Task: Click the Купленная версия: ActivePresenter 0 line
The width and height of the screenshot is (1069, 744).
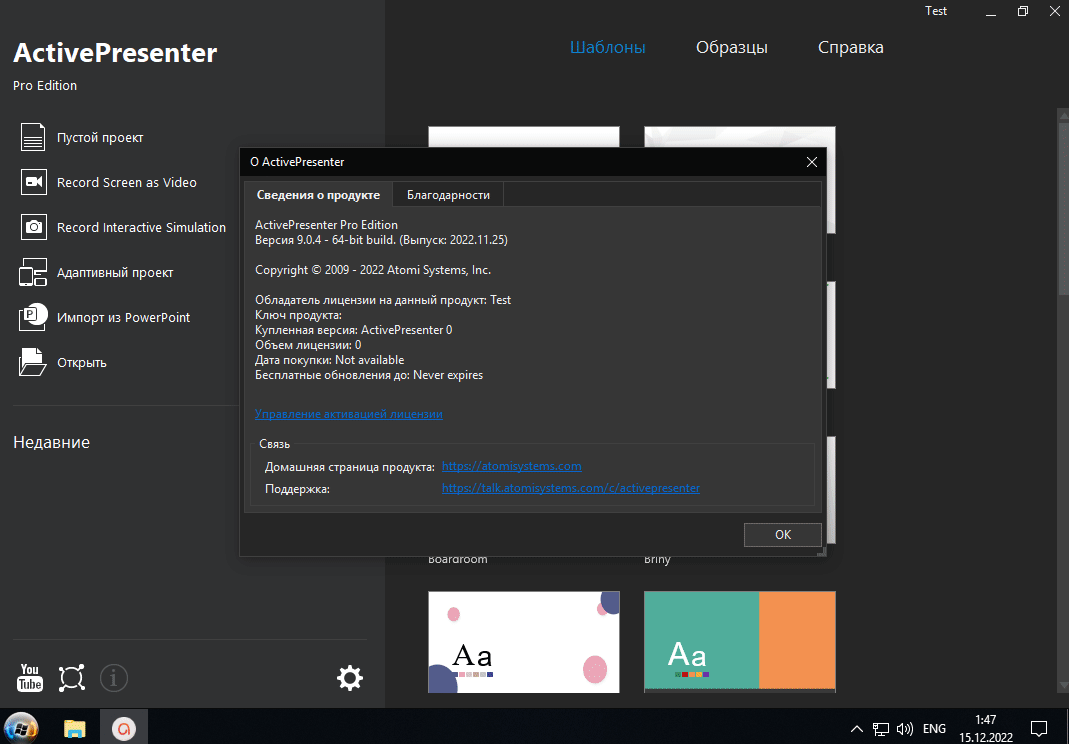Action: click(353, 330)
